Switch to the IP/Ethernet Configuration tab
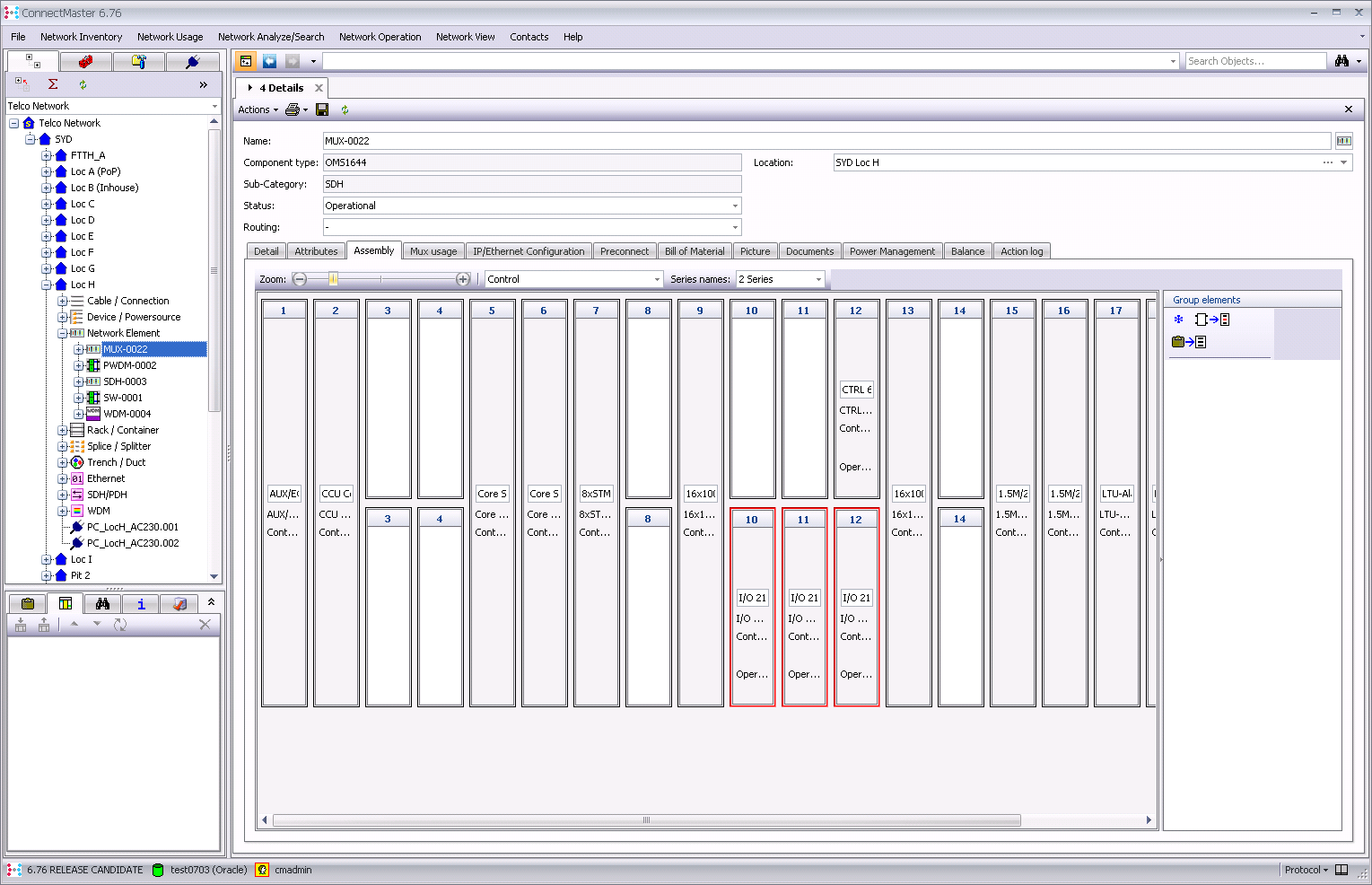 (529, 251)
